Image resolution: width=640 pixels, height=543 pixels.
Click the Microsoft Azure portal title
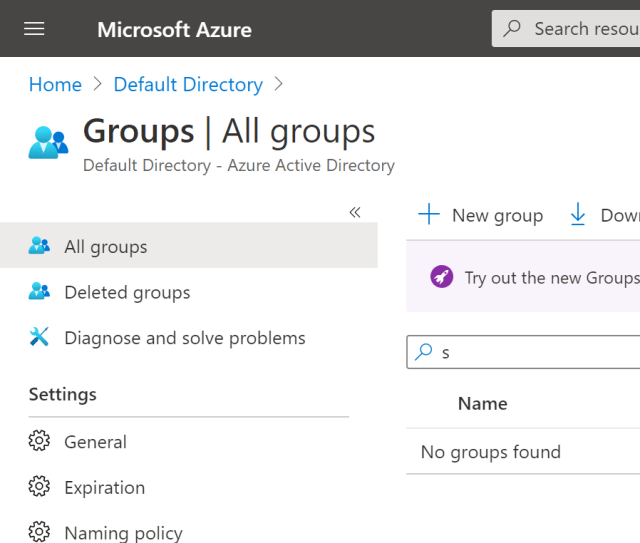click(174, 29)
